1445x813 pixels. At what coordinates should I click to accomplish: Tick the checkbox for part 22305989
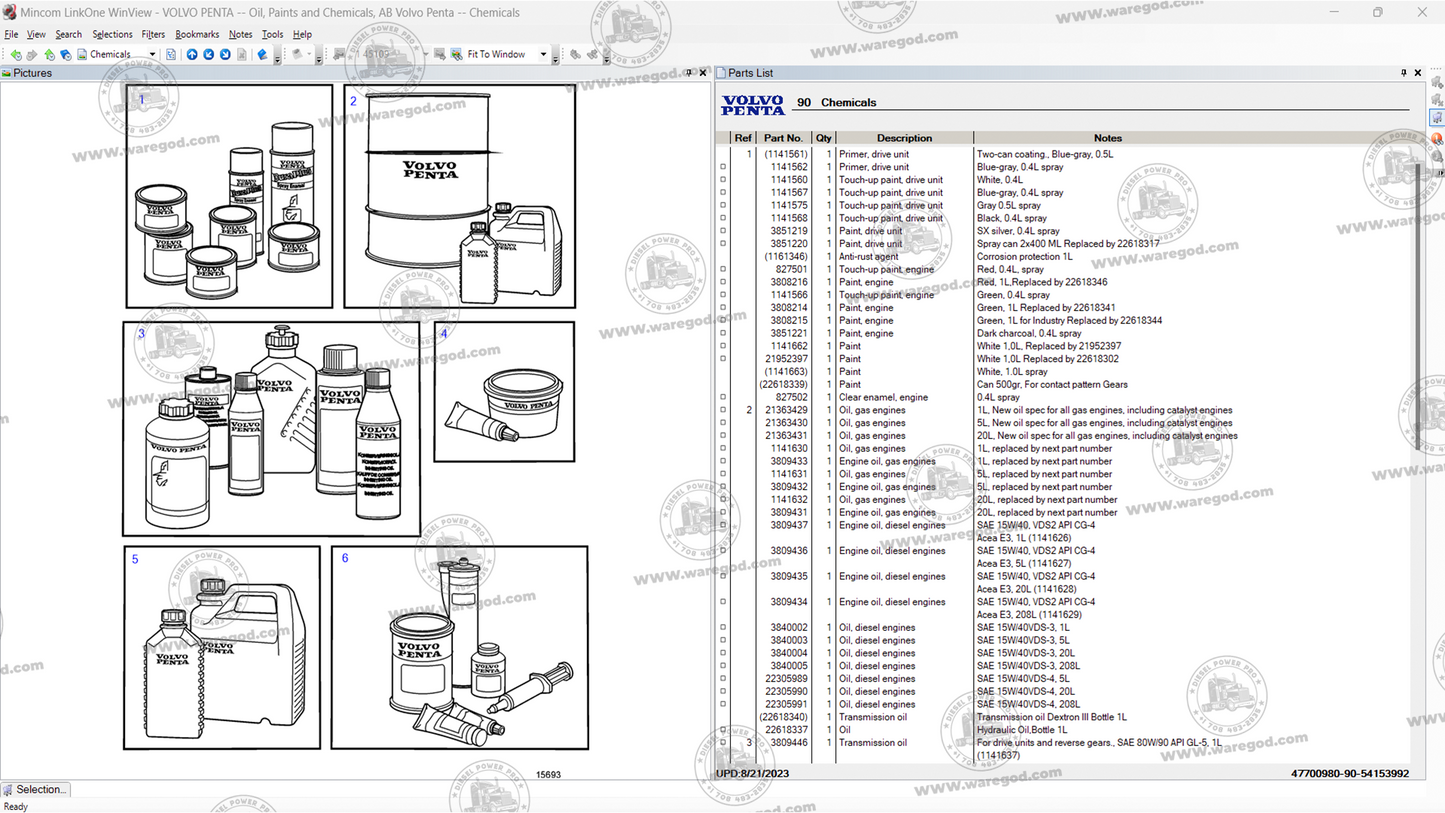723,679
